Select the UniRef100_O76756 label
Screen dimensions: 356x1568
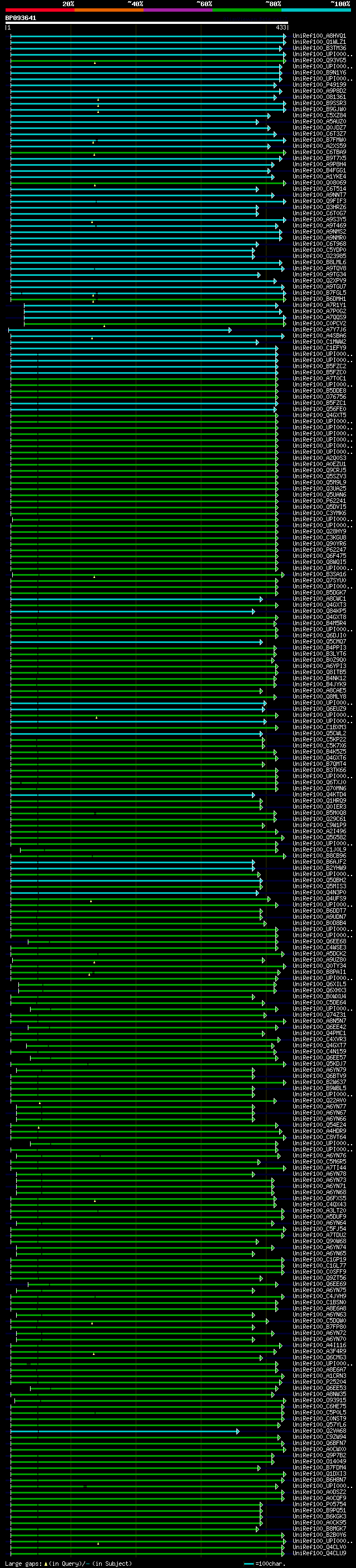click(x=319, y=397)
